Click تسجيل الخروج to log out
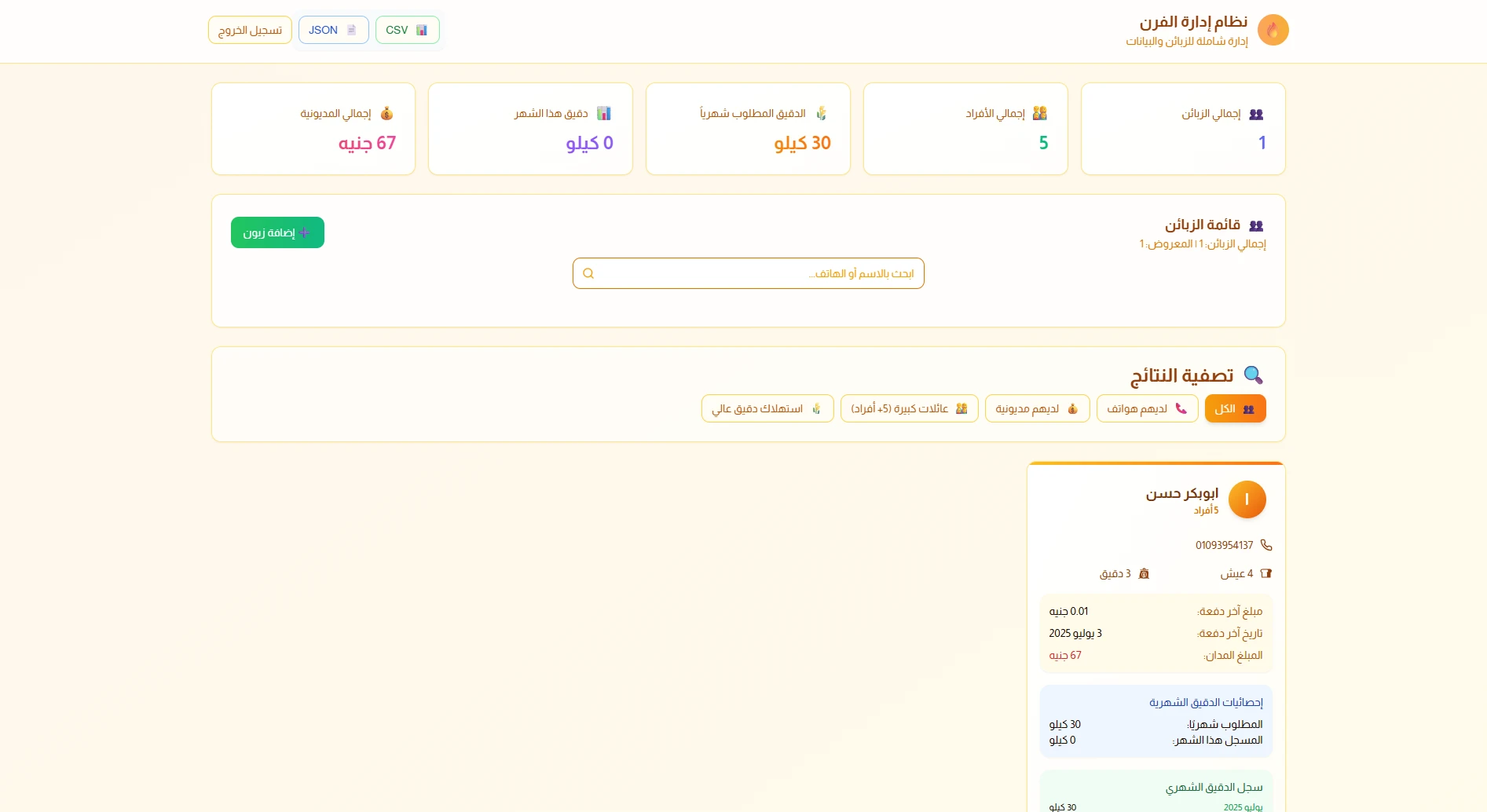Image resolution: width=1487 pixels, height=812 pixels. (x=250, y=31)
